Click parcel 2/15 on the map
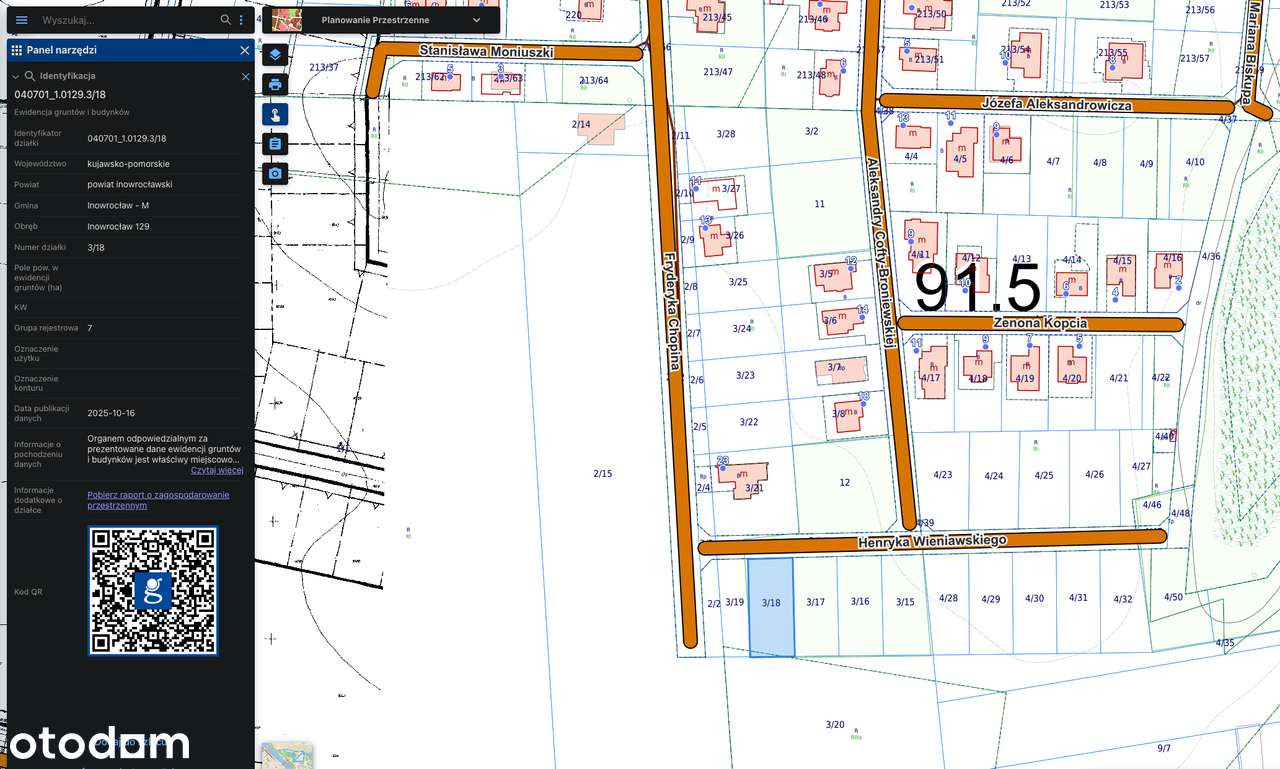Viewport: 1280px width, 769px height. click(x=602, y=473)
